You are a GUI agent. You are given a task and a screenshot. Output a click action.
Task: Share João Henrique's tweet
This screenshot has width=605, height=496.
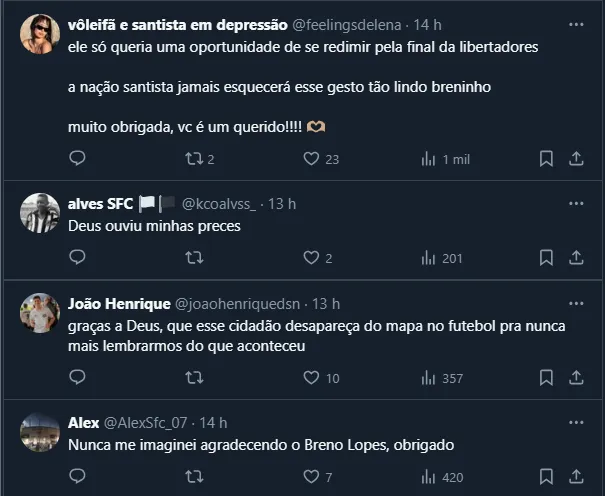pyautogui.click(x=577, y=378)
